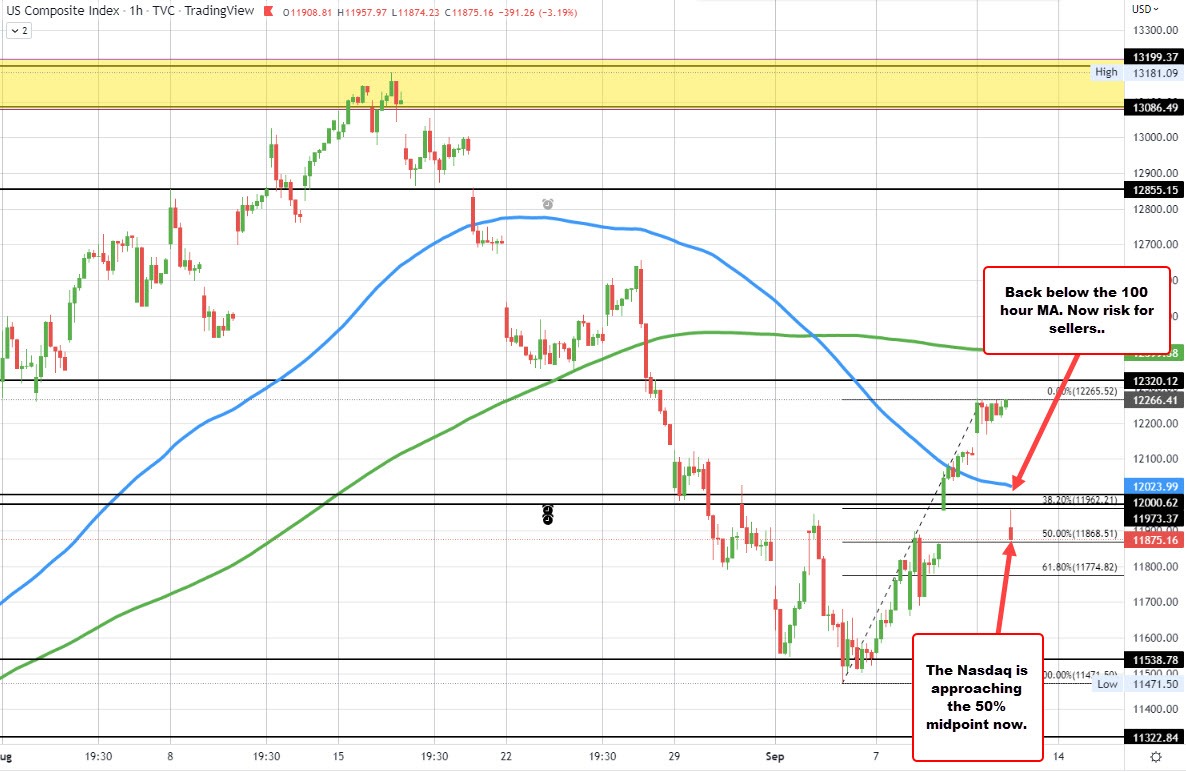Expand the collapsed indicators legend showing 2
Screen dimensions: 1186x772
pos(19,31)
